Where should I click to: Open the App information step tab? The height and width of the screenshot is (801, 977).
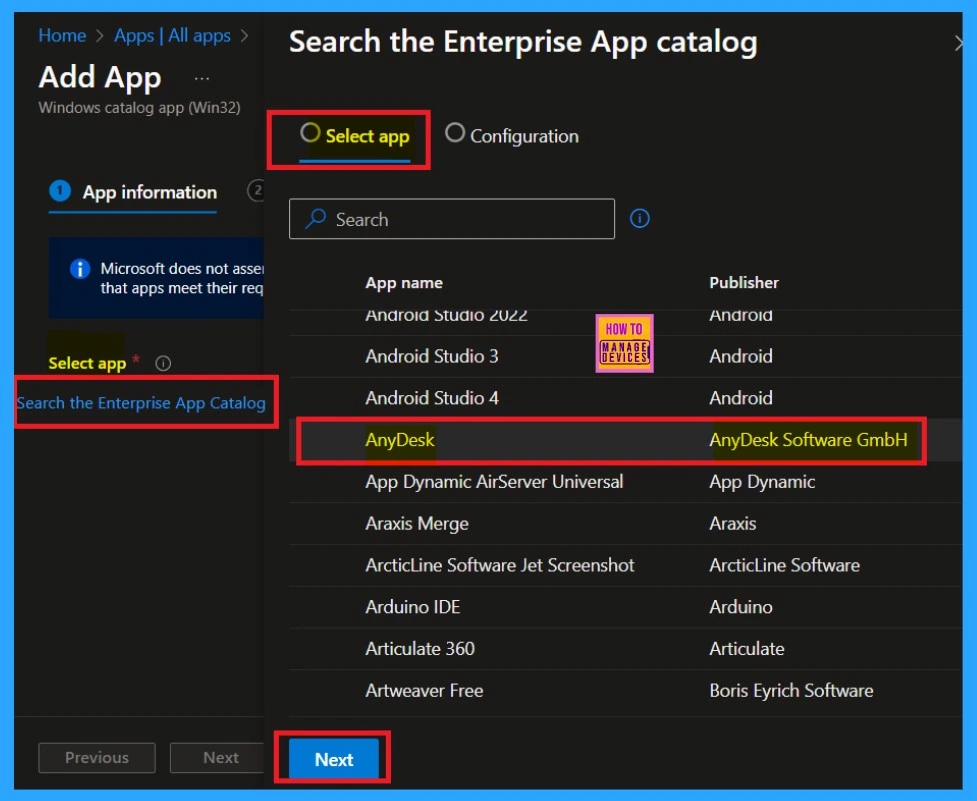[133, 192]
